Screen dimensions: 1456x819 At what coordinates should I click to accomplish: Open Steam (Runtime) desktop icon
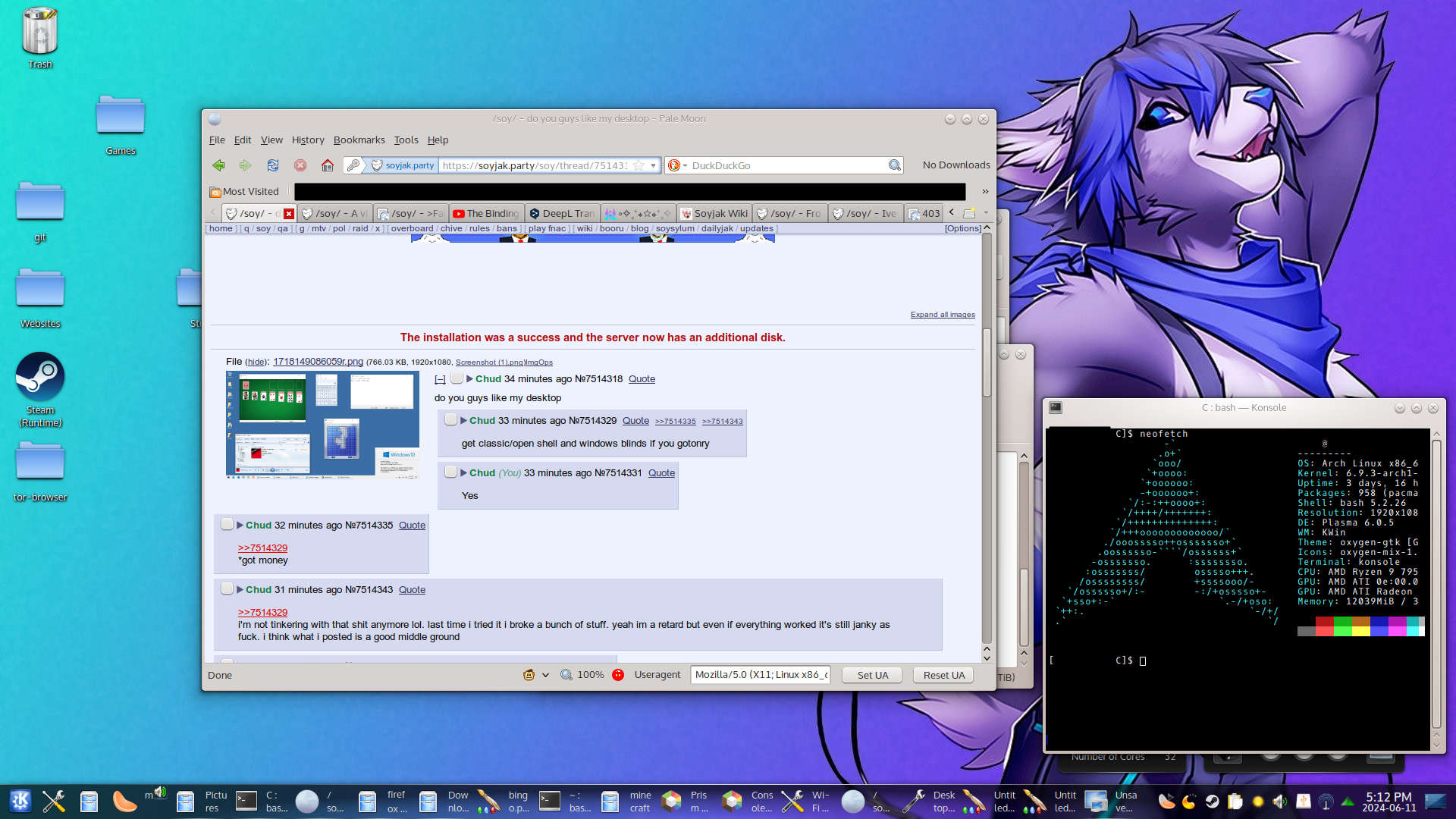pos(40,377)
